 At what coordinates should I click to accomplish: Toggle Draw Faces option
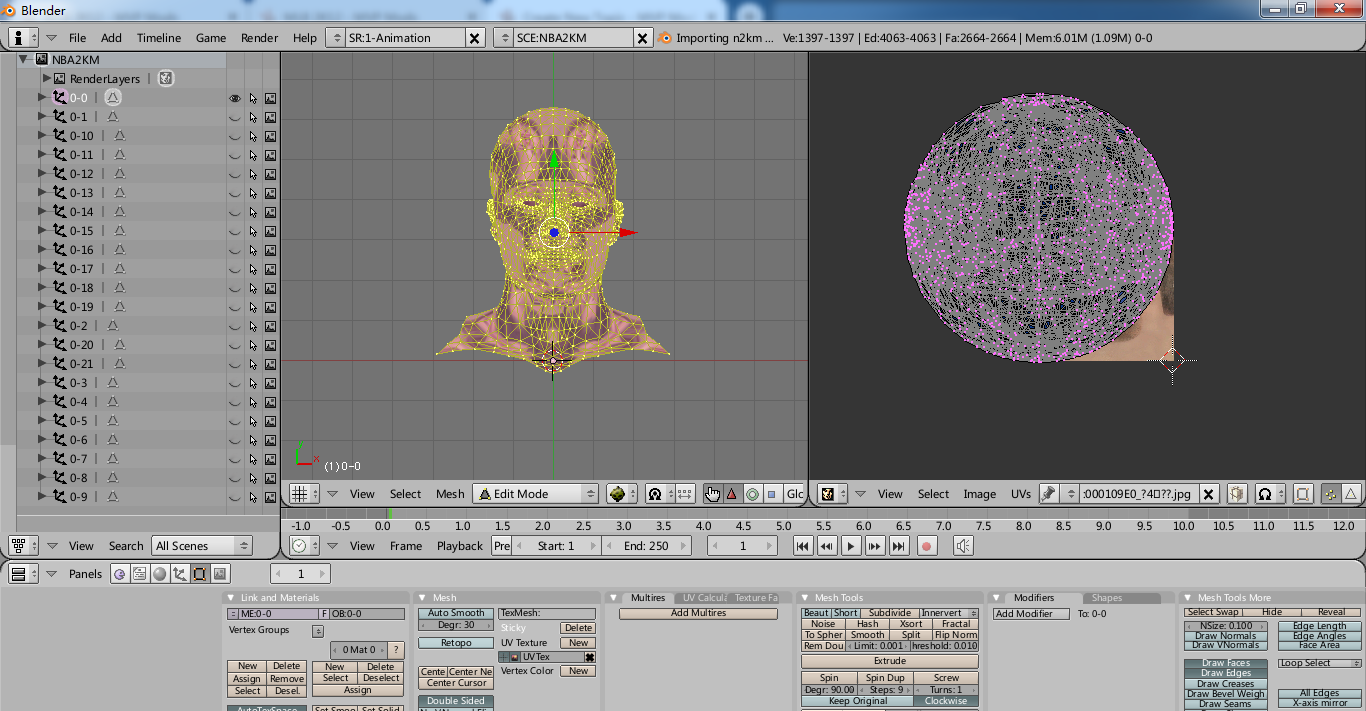[x=1225, y=664]
